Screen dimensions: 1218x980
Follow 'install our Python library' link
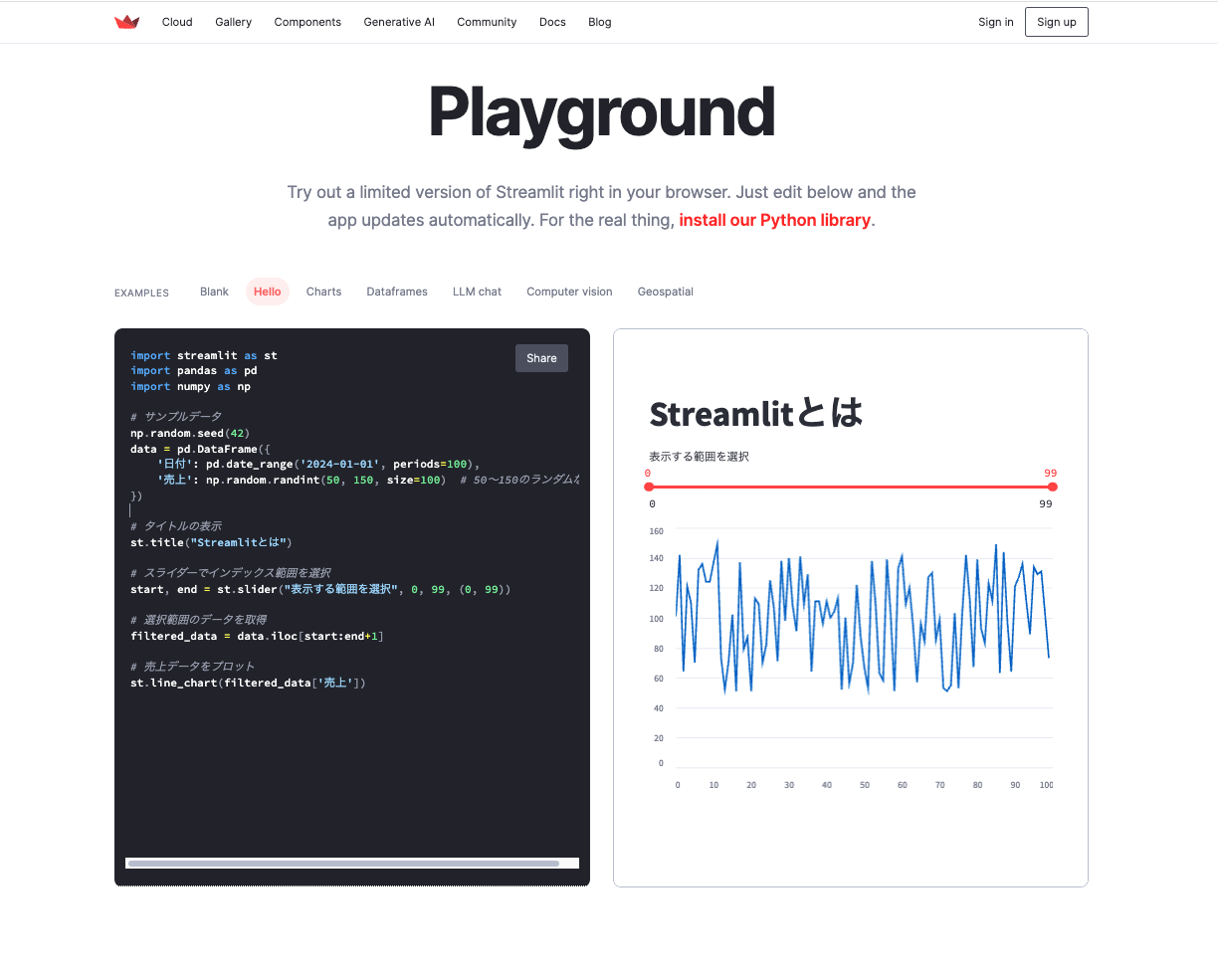tap(775, 220)
